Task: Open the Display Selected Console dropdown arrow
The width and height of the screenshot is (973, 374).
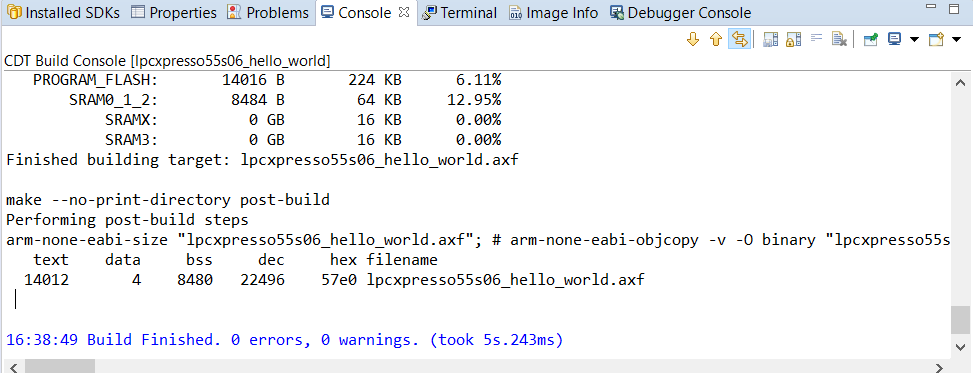Action: coord(913,40)
